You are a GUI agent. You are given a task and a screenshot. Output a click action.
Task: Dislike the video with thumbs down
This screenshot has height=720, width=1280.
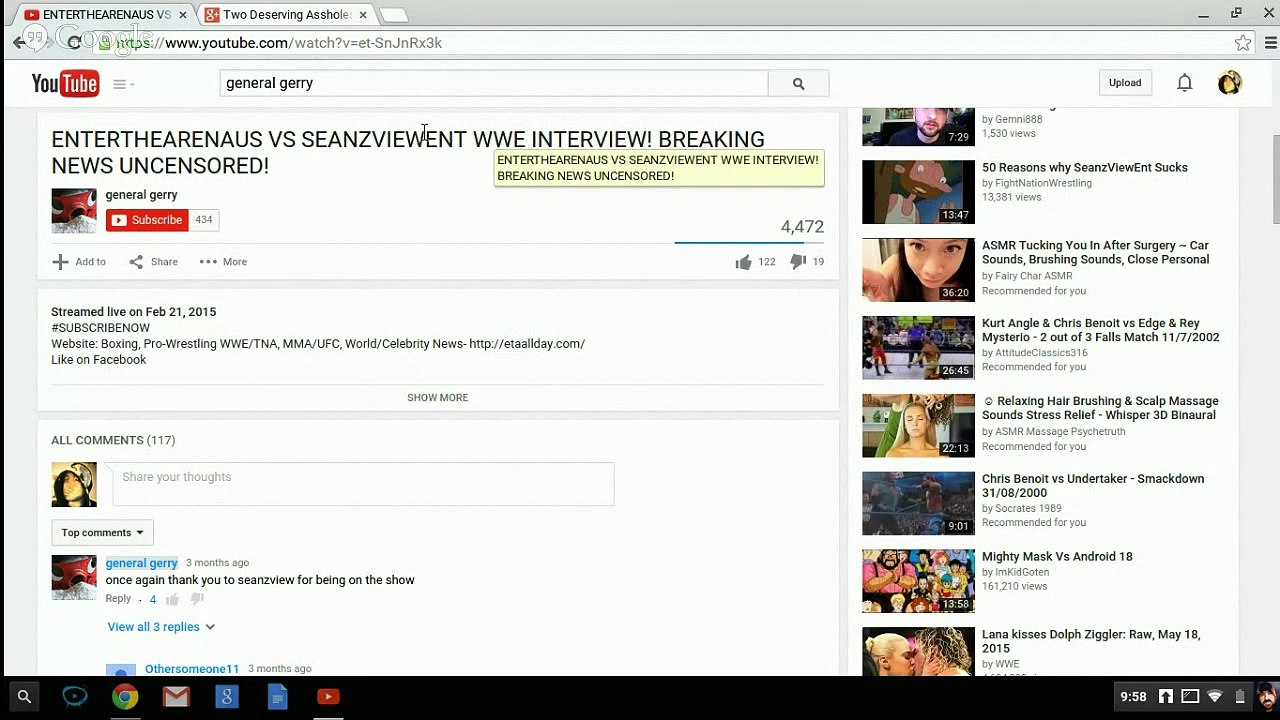click(798, 262)
